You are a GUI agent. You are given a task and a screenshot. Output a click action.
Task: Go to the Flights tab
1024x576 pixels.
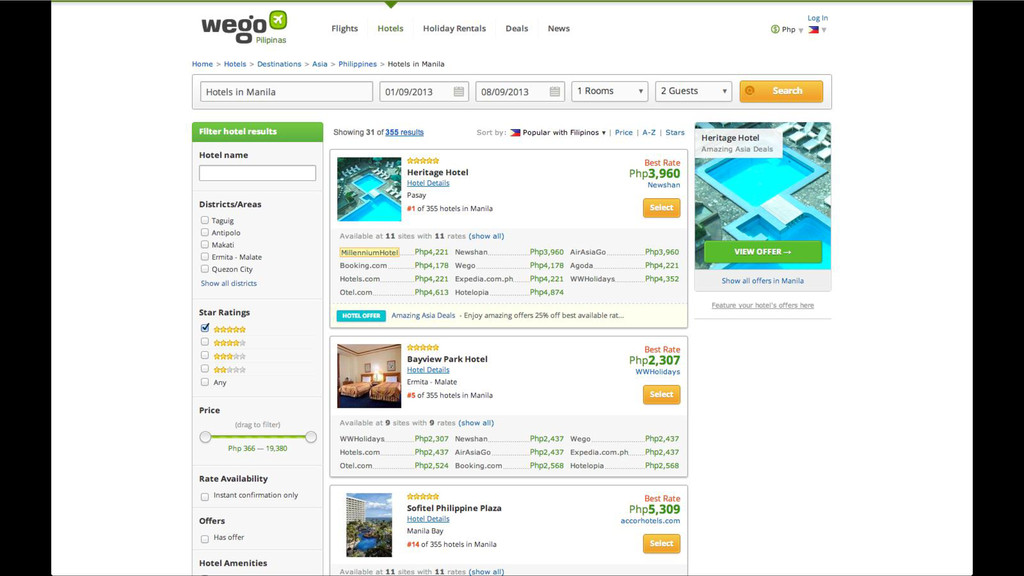coord(344,28)
